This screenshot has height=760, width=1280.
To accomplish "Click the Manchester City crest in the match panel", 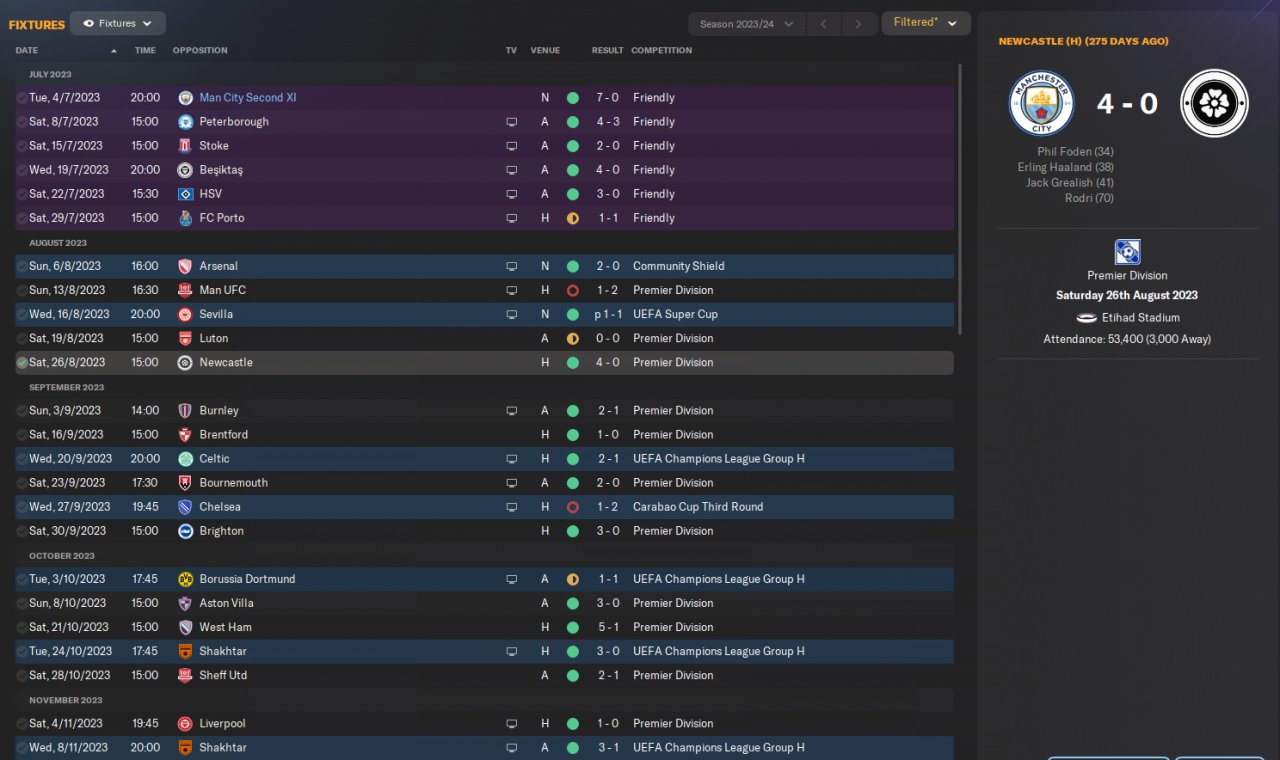I will [x=1041, y=103].
